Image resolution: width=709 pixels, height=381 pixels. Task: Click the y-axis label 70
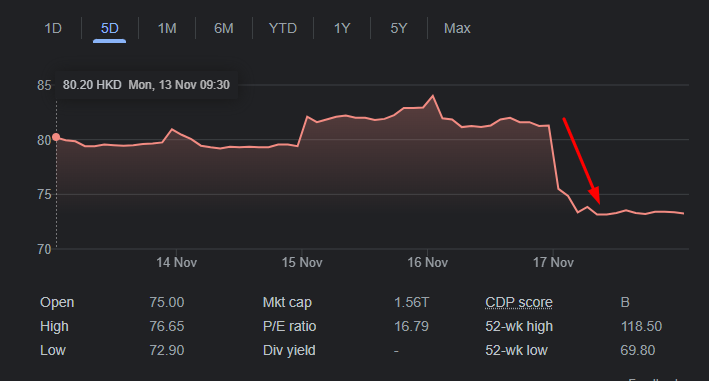[x=44, y=249]
